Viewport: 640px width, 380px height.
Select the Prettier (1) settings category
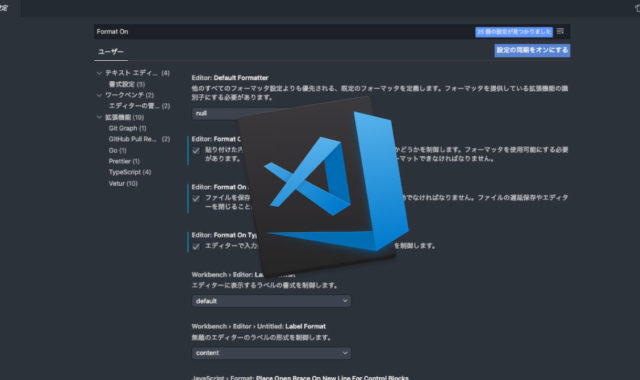(124, 161)
